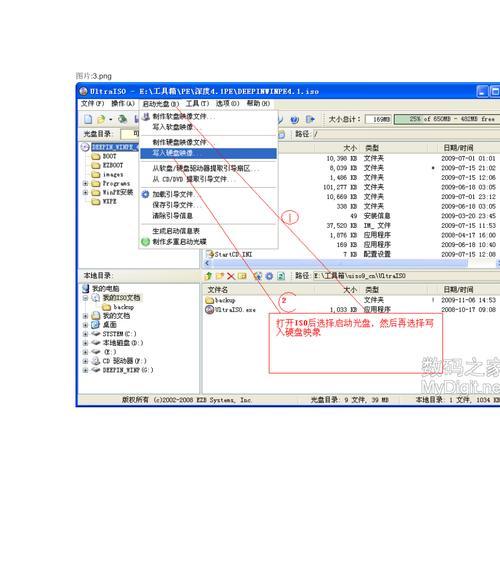
Task: Click the local path field E:\工具箱
Action: (x=406, y=276)
